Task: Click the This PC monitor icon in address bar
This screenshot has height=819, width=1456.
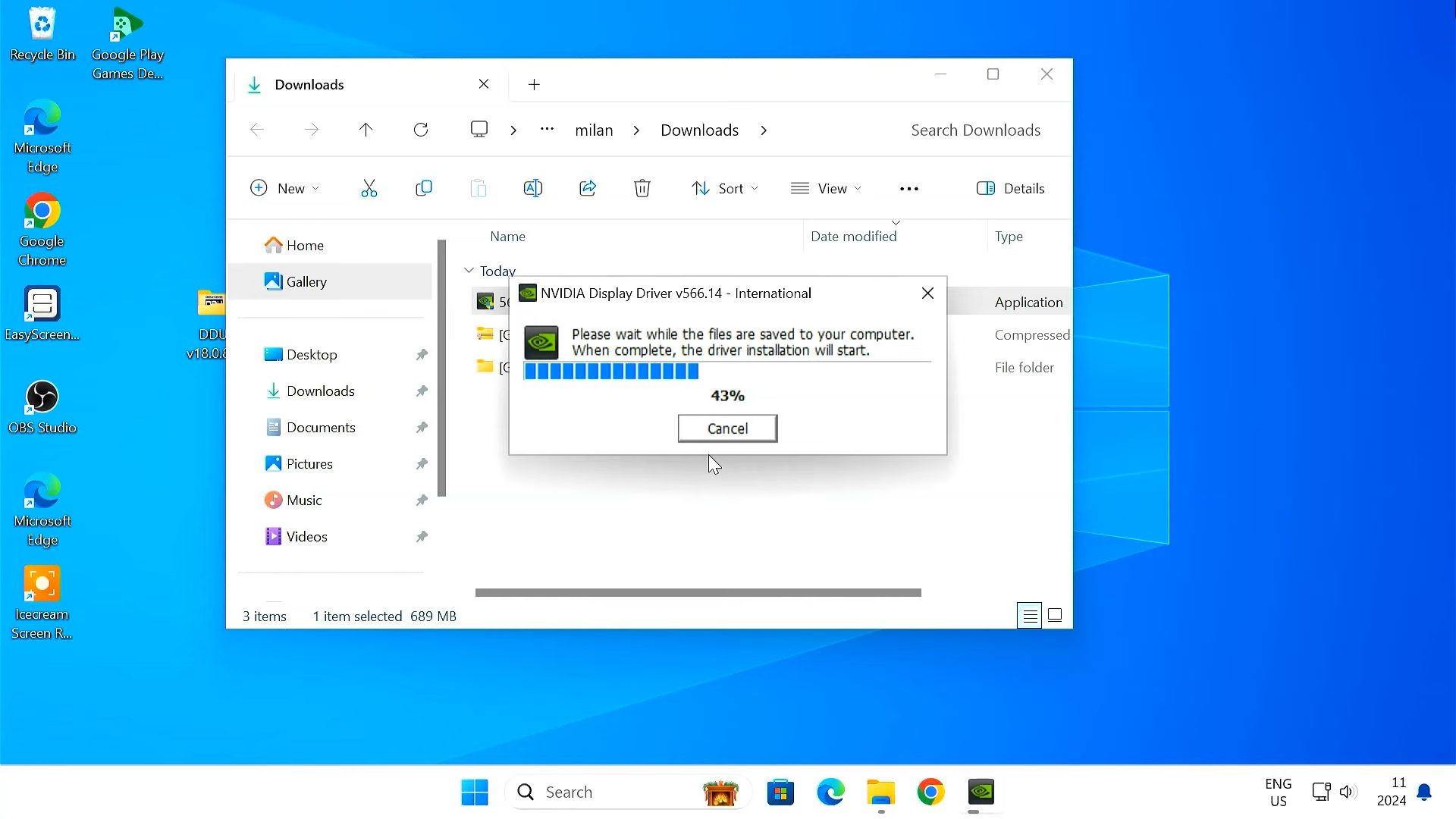Action: [x=479, y=129]
